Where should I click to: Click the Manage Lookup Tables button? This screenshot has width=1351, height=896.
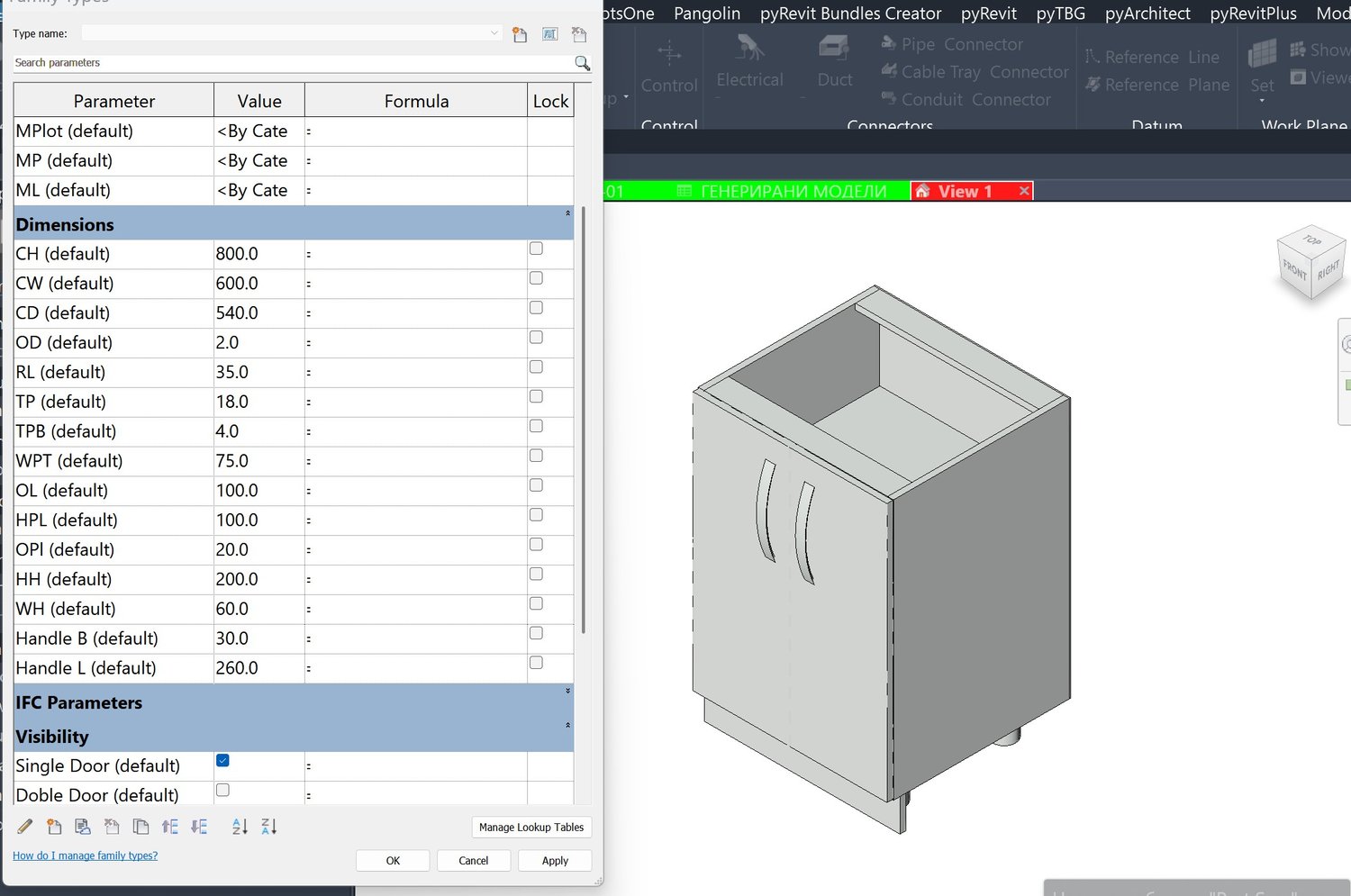tap(531, 827)
